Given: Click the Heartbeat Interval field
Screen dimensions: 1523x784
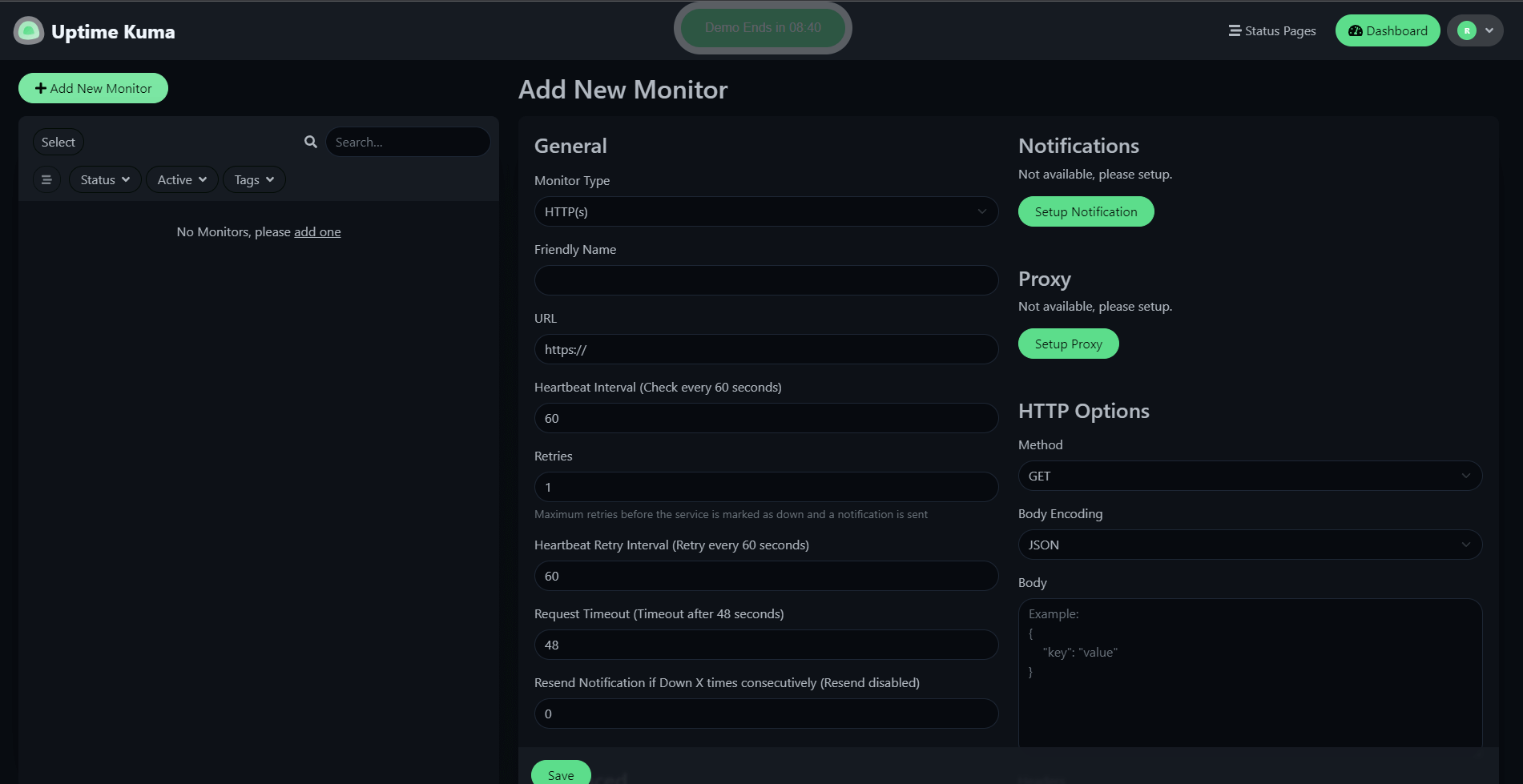Looking at the screenshot, I should (x=766, y=418).
